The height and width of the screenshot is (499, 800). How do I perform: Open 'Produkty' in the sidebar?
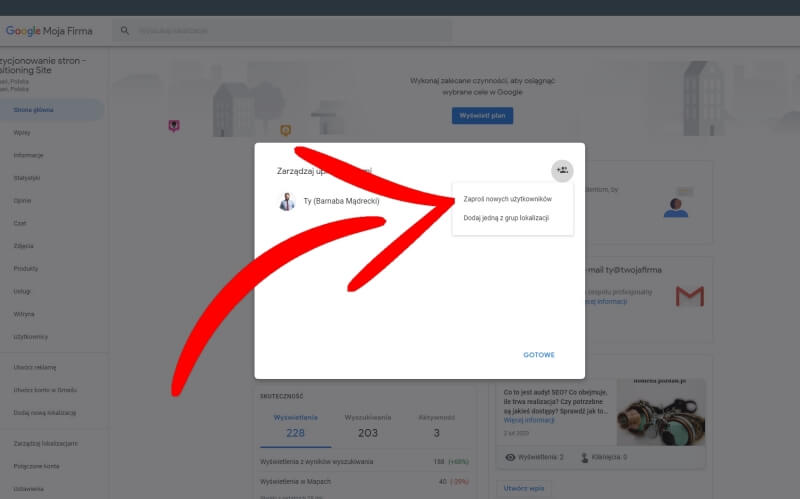click(x=26, y=268)
